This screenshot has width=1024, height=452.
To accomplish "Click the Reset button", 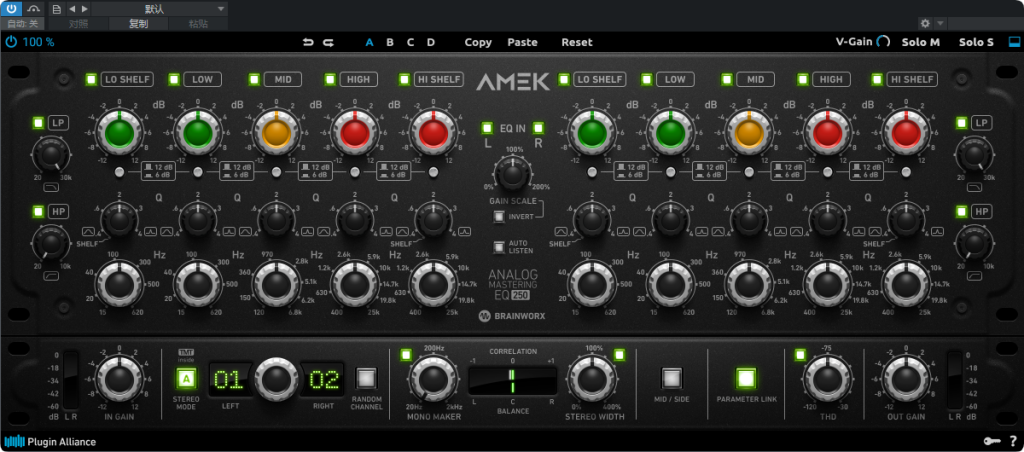I will tap(577, 42).
